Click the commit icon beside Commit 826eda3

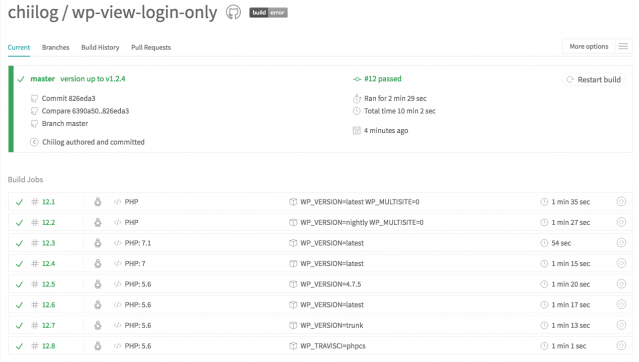click(x=34, y=98)
